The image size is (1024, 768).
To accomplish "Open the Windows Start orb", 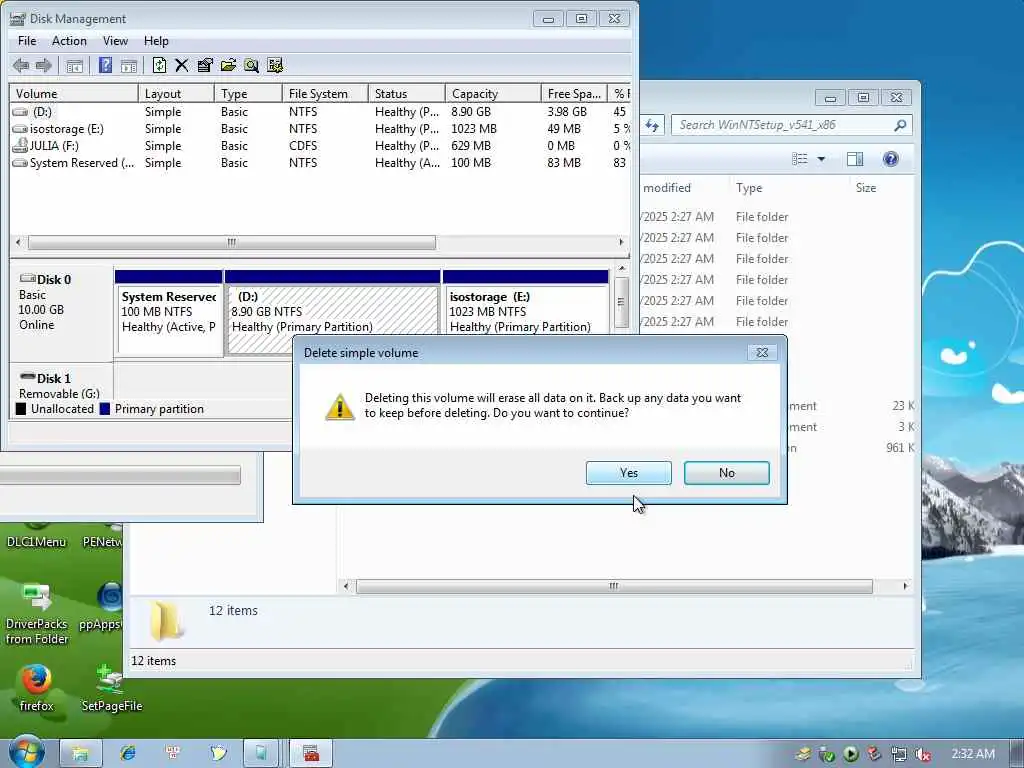I will (x=27, y=752).
